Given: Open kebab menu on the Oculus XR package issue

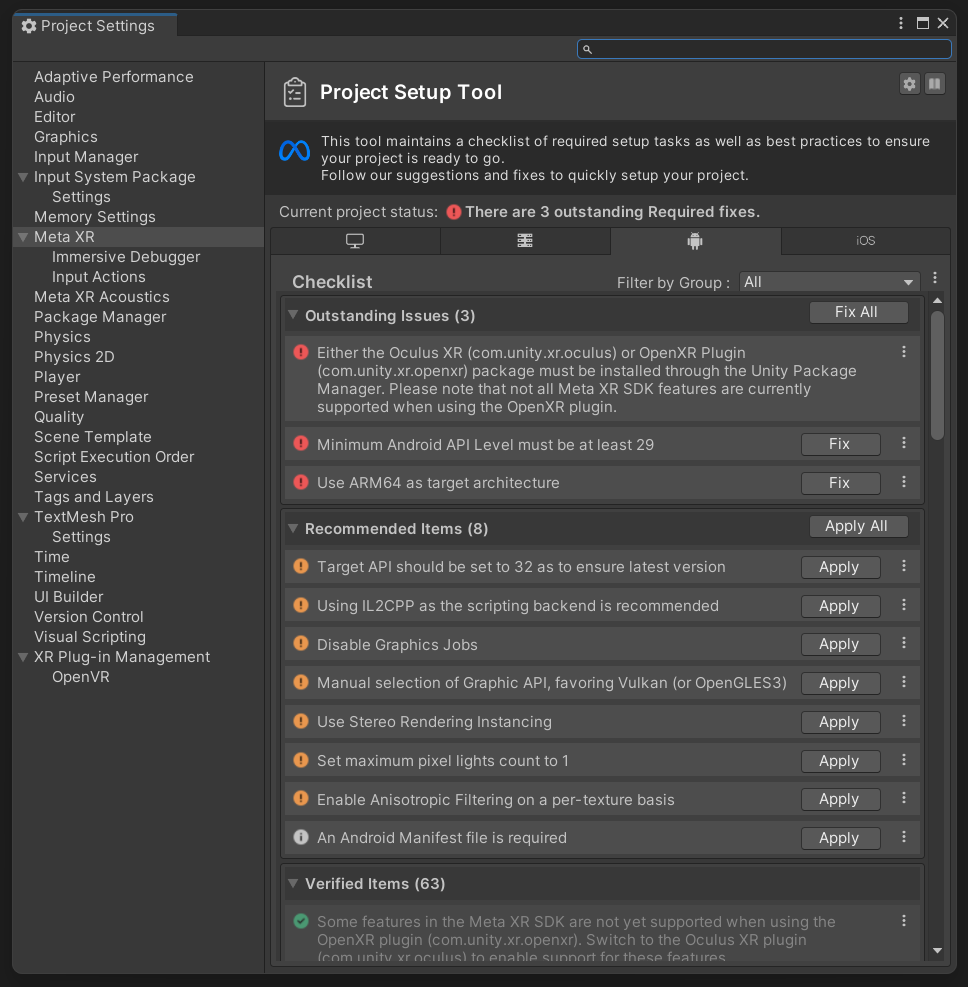Looking at the screenshot, I should click(x=904, y=352).
